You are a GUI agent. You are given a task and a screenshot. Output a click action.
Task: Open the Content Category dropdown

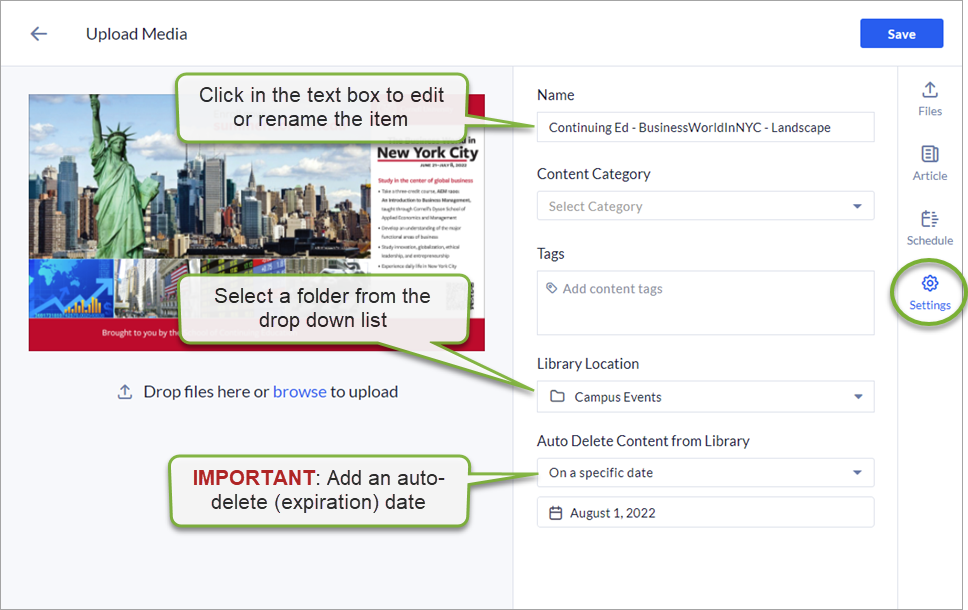[857, 205]
